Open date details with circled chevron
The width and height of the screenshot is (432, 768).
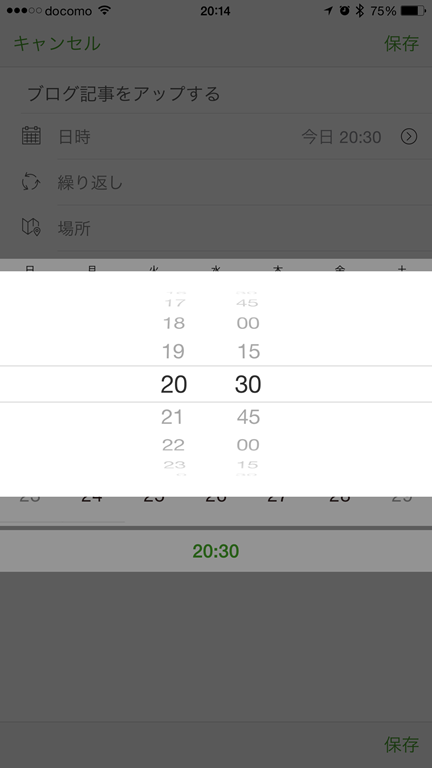(409, 136)
